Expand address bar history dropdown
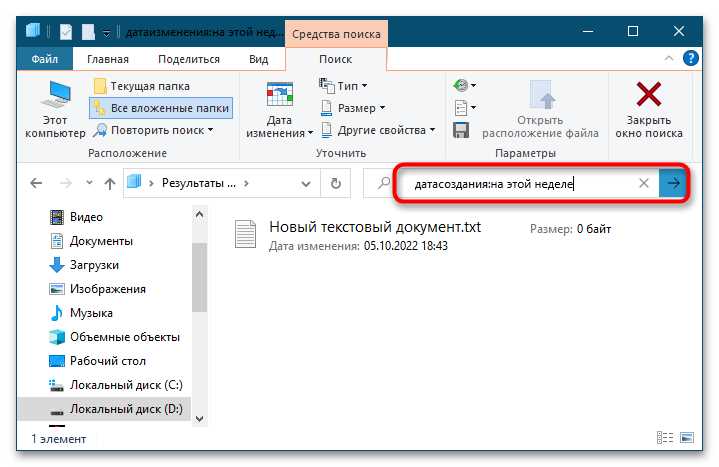Viewport: 719px width, 467px height. pos(306,184)
